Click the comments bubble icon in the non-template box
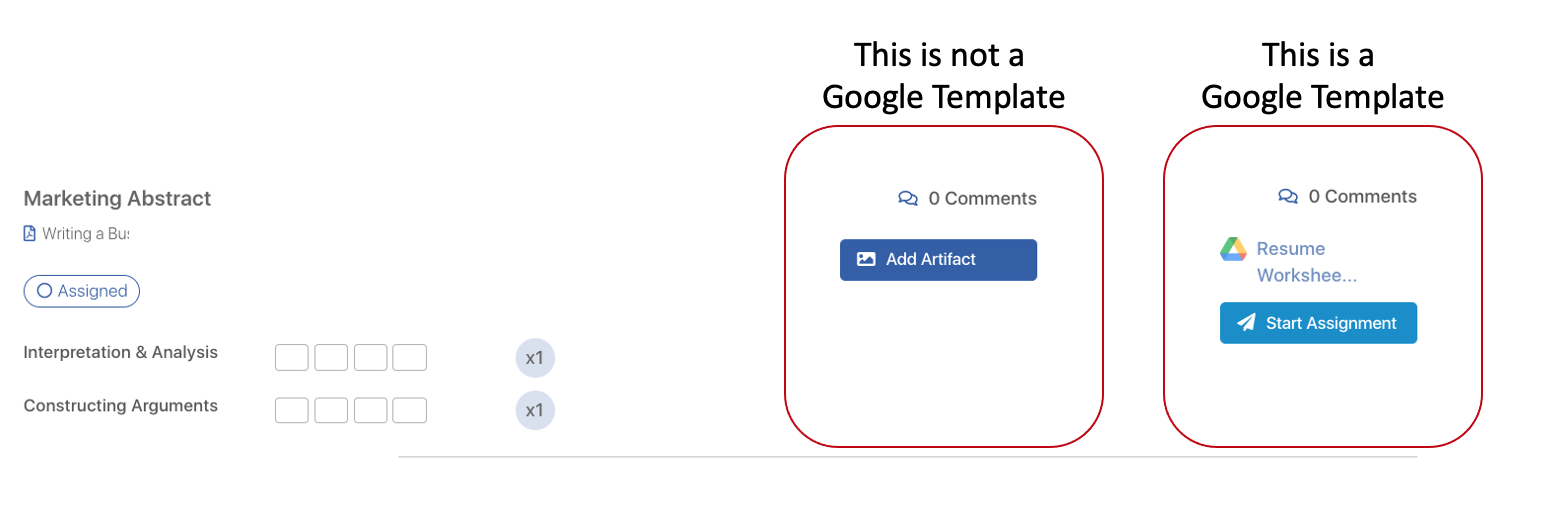 click(x=908, y=198)
